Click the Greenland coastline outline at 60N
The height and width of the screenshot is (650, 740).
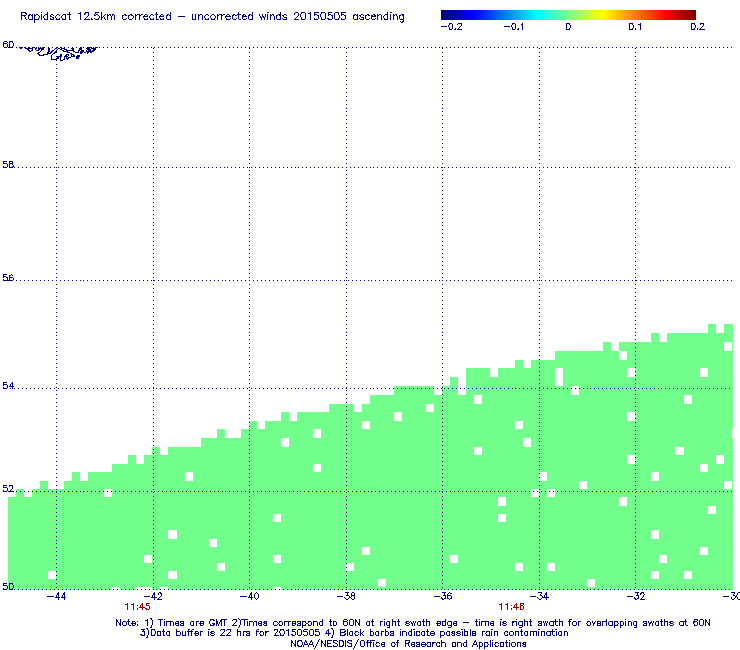(58, 52)
